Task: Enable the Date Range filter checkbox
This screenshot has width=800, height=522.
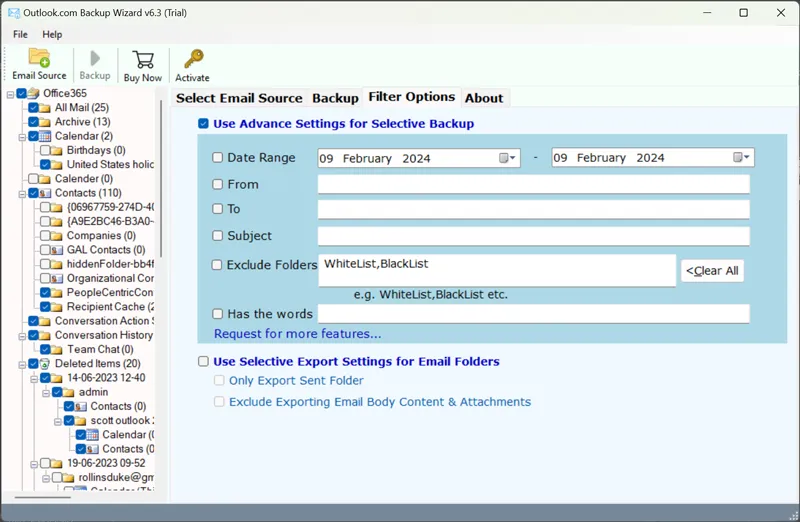Action: click(x=218, y=158)
